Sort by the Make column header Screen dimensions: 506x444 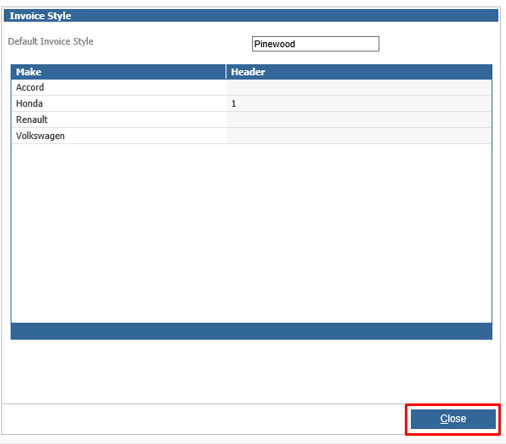(x=118, y=72)
